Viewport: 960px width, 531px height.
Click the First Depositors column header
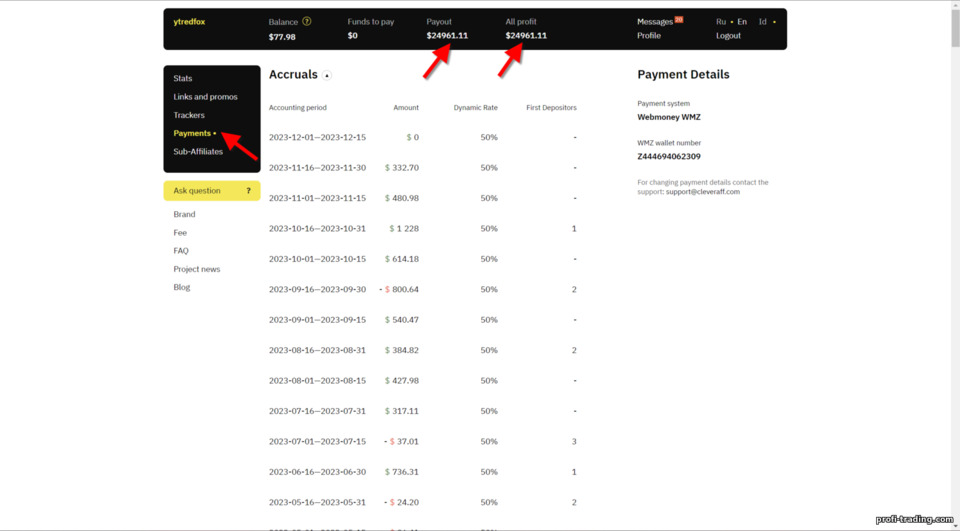552,108
